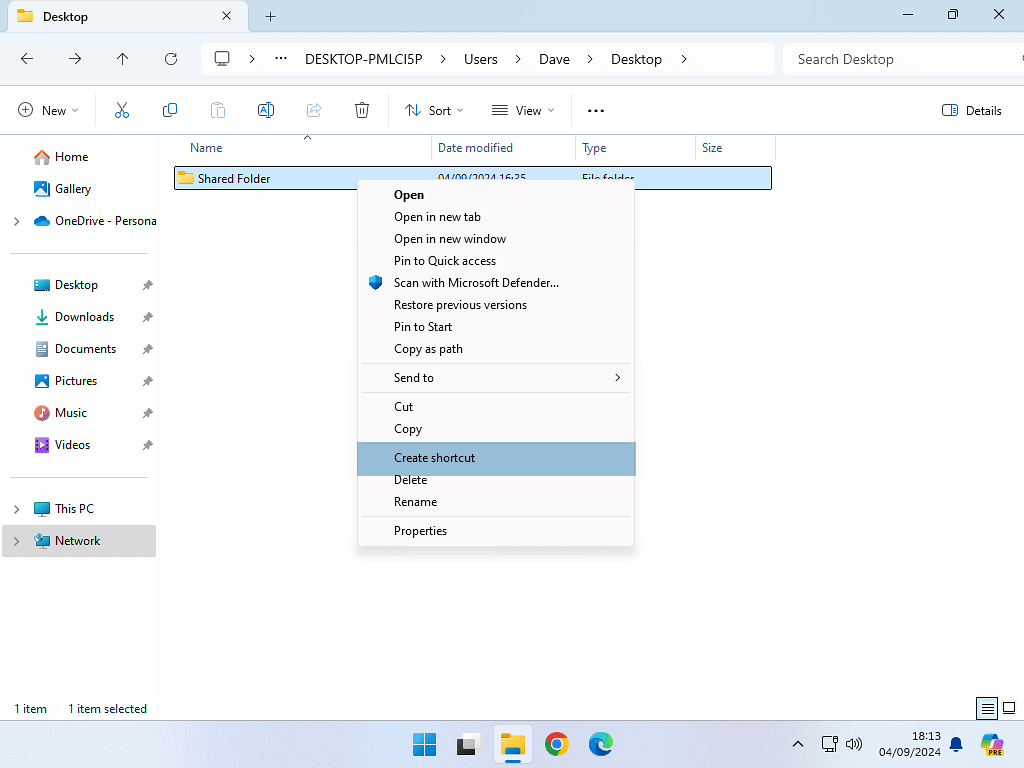Screen dimensions: 1024x768
Task: Open Downloads in the sidebar
Action: tap(84, 317)
